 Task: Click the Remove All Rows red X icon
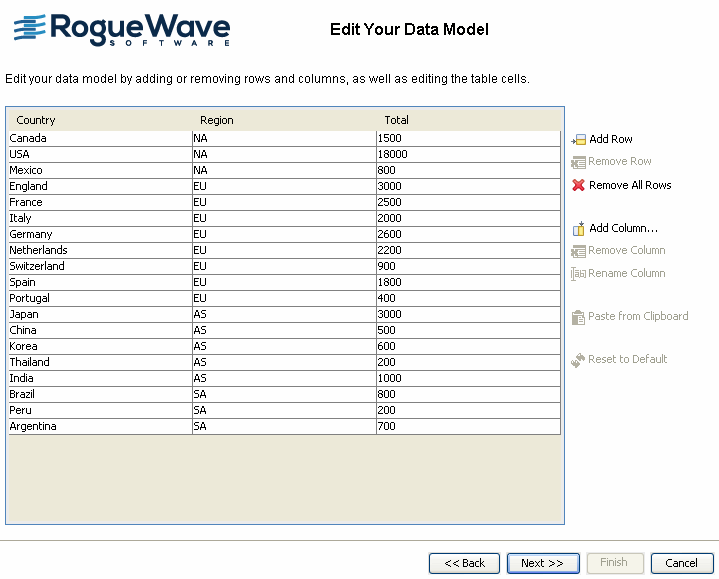click(x=578, y=185)
